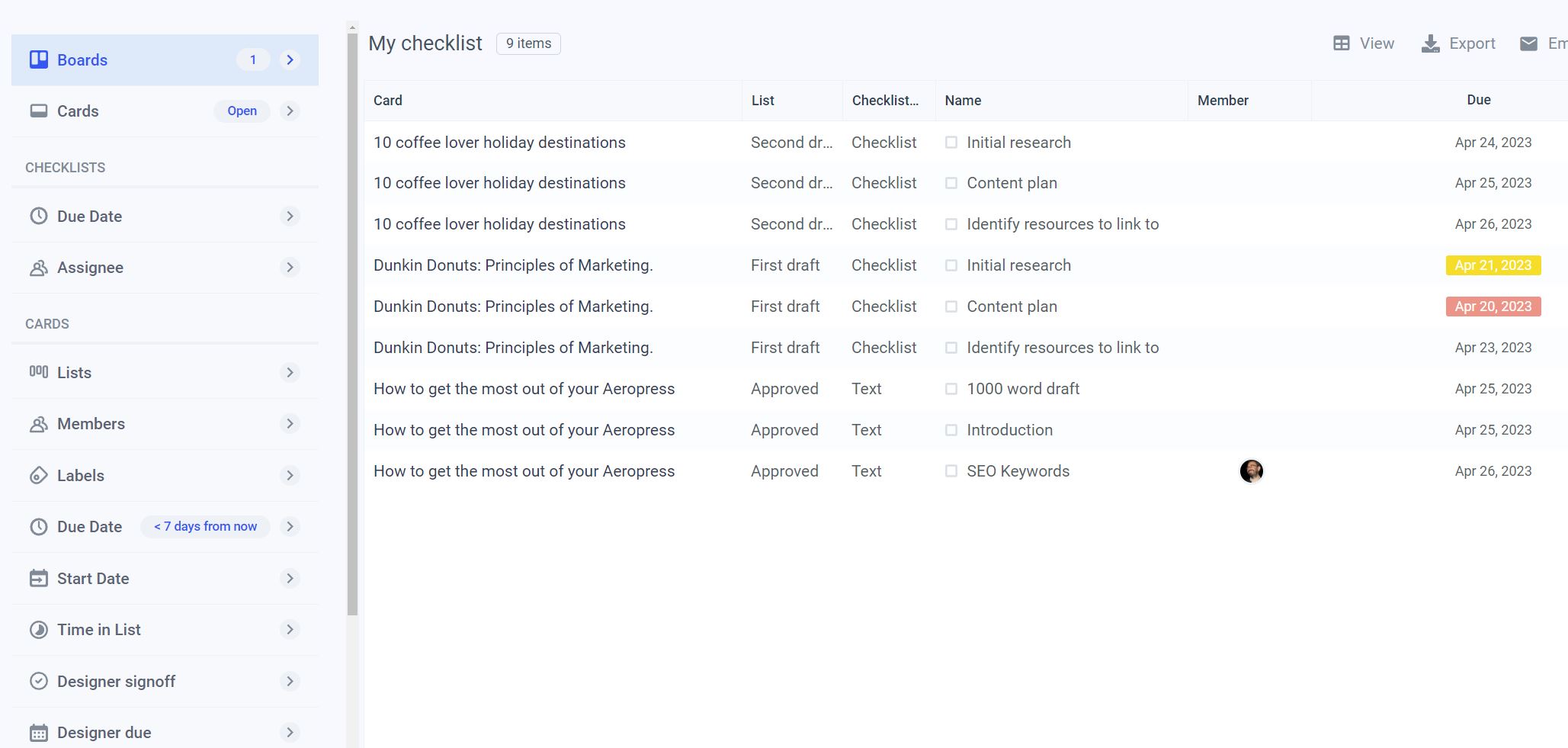The height and width of the screenshot is (748, 1568).
Task: Expand the Boards filter chevron
Action: [x=290, y=59]
